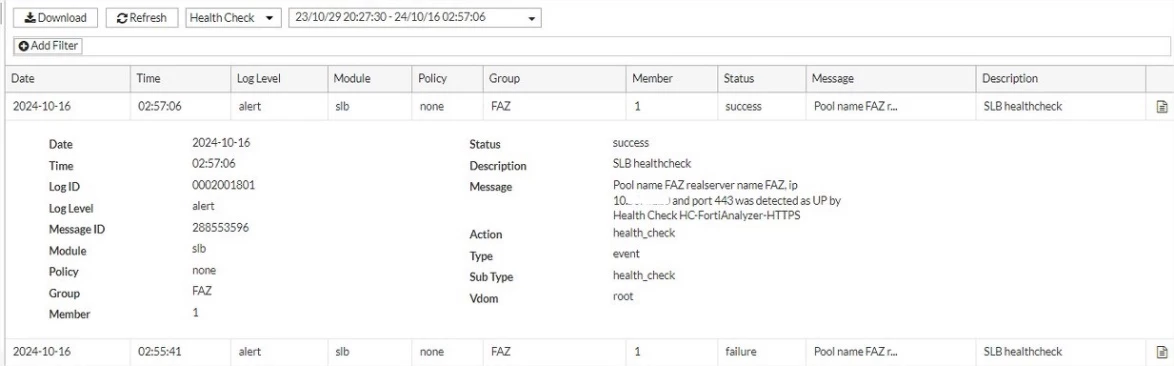Refresh the log list
Viewport: 1174px width, 366px height.
pos(142,17)
